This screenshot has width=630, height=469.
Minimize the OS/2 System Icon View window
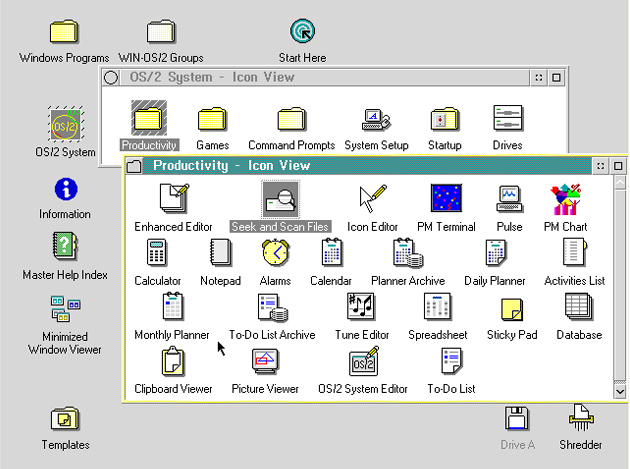pyautogui.click(x=539, y=78)
